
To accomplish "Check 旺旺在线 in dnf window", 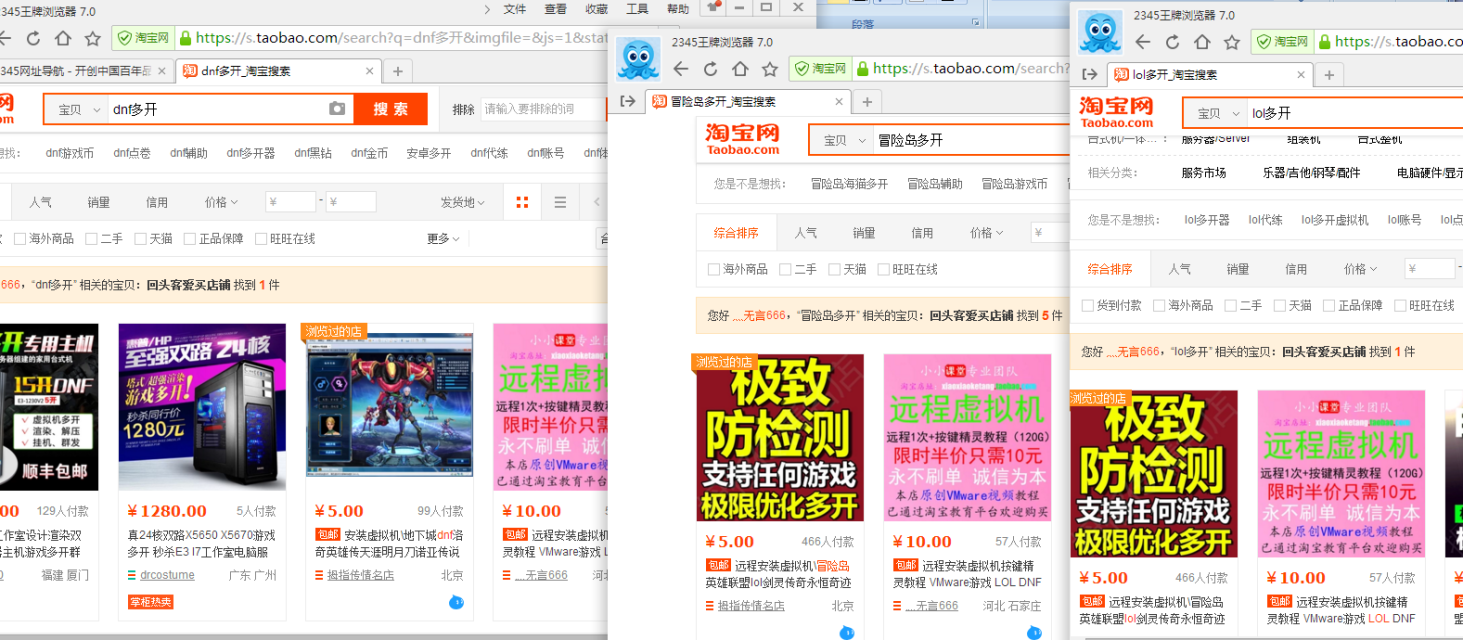I will 261,239.
